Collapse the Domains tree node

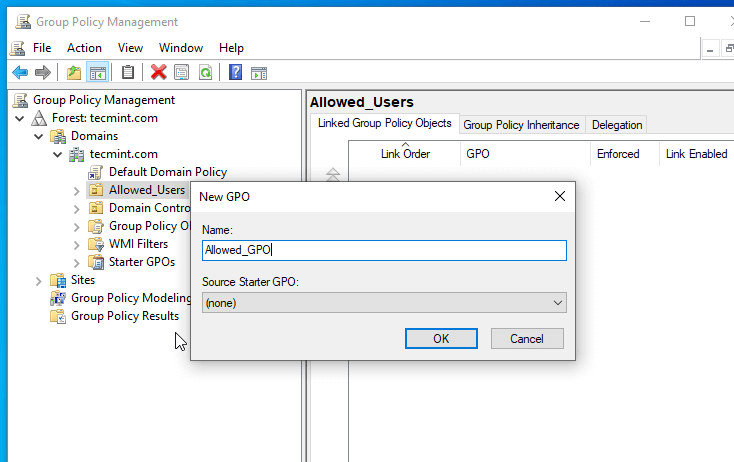[39, 137]
